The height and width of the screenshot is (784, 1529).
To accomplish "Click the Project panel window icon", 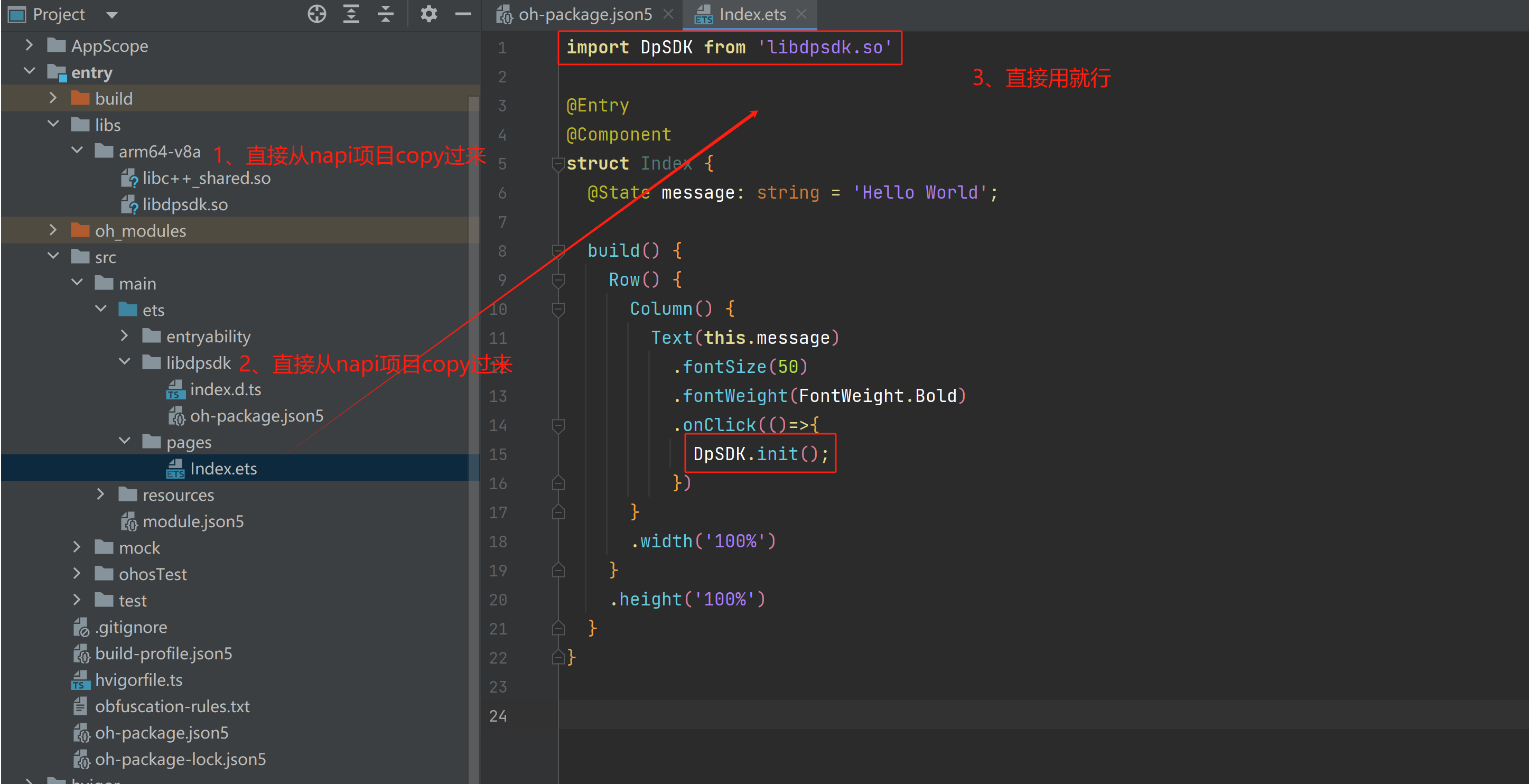I will 16,14.
